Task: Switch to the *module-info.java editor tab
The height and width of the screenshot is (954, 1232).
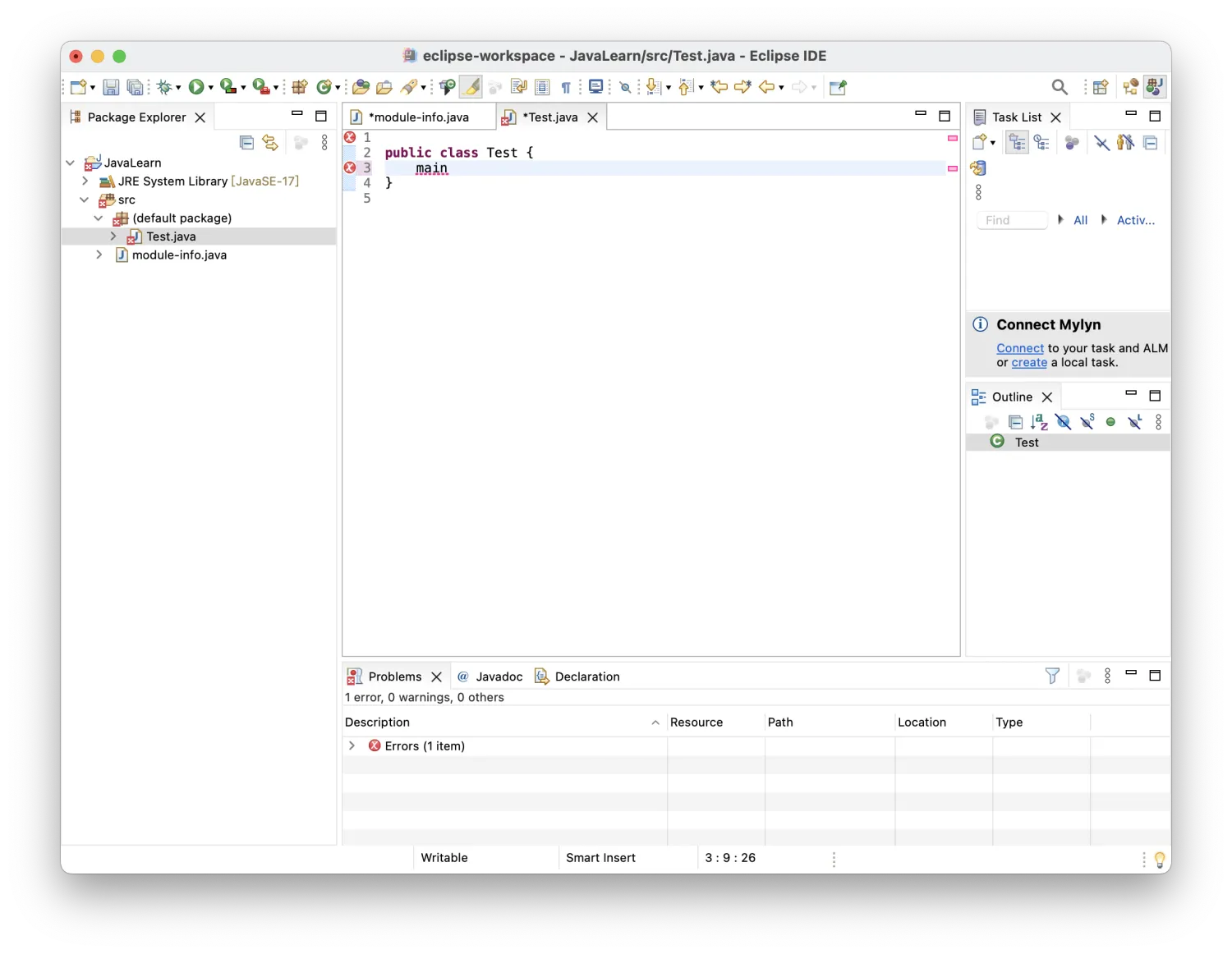Action: pyautogui.click(x=418, y=117)
